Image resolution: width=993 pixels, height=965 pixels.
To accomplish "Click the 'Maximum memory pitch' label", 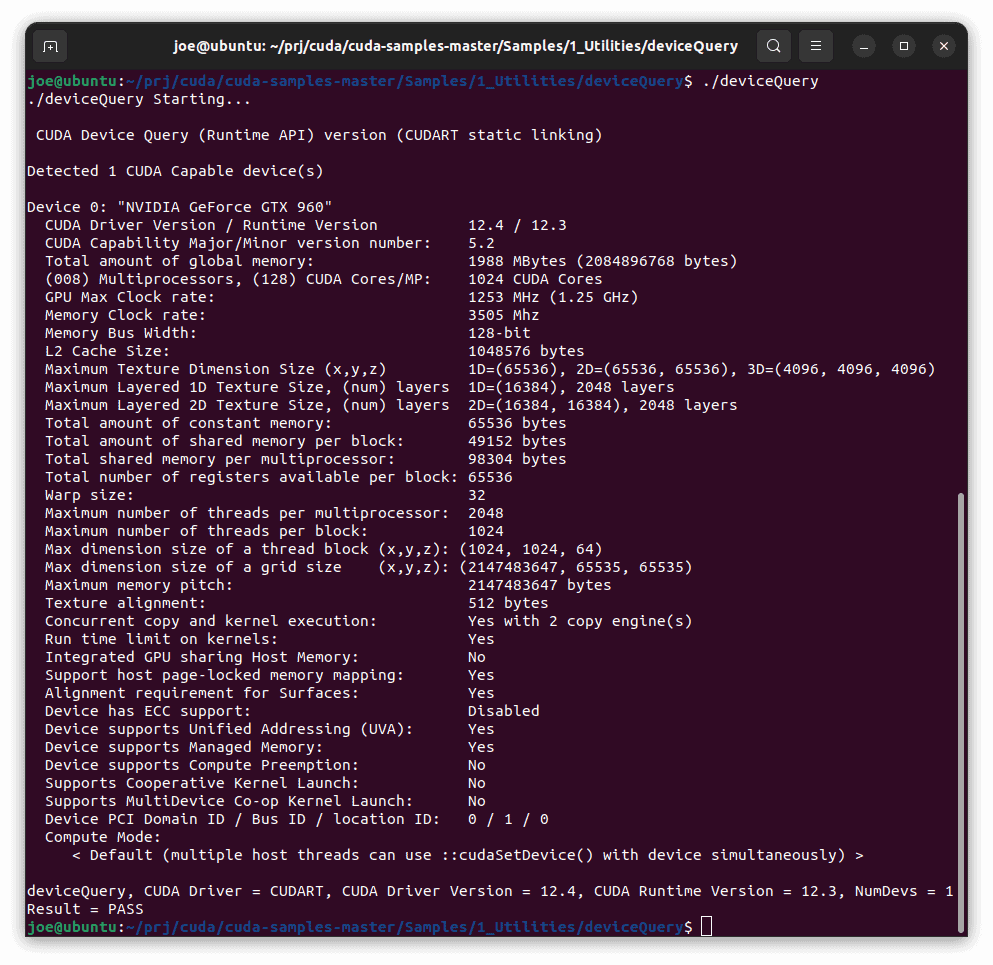I will click(x=139, y=585).
